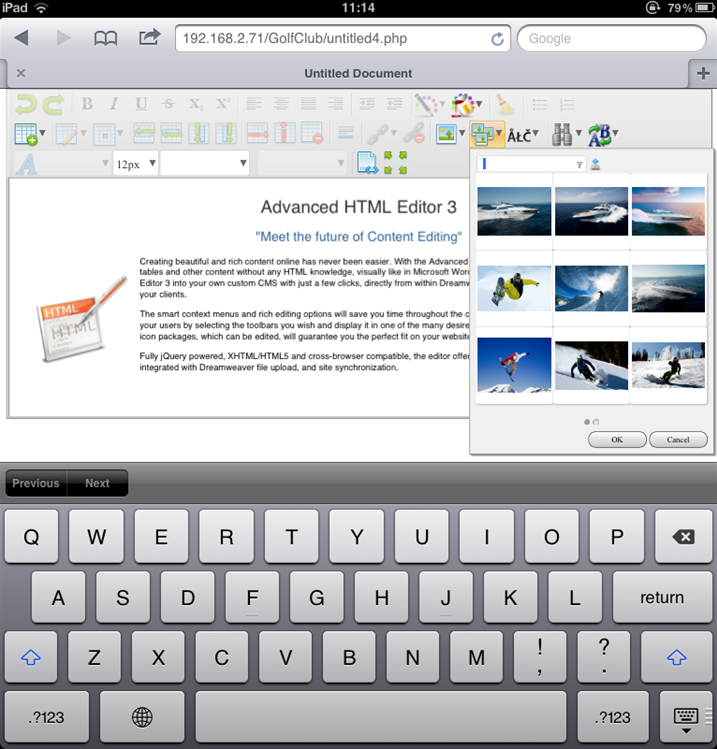Click the upload image icon in gallery
Screen dimensions: 717x749
(x=595, y=165)
